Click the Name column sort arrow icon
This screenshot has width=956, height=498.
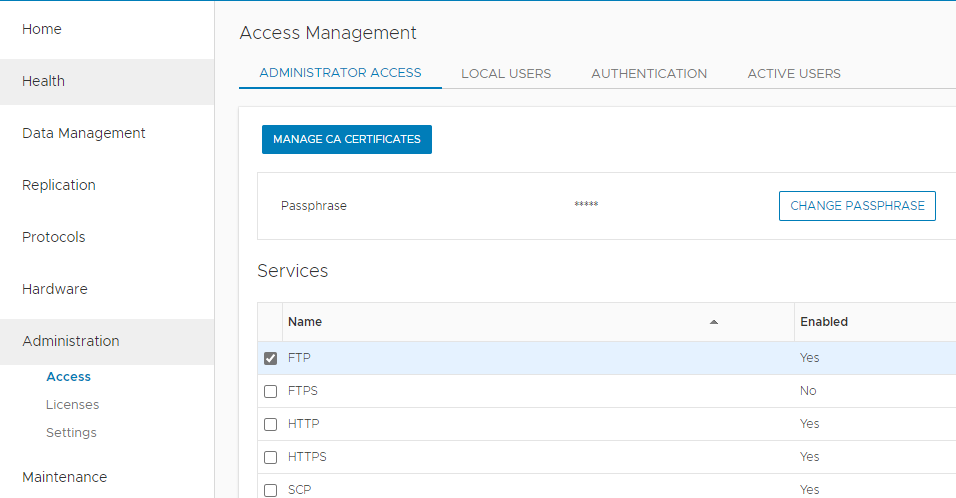tap(713, 322)
